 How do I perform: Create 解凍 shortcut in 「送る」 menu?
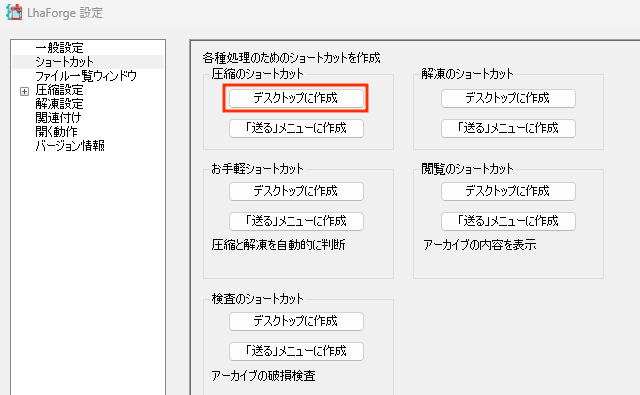pyautogui.click(x=508, y=128)
